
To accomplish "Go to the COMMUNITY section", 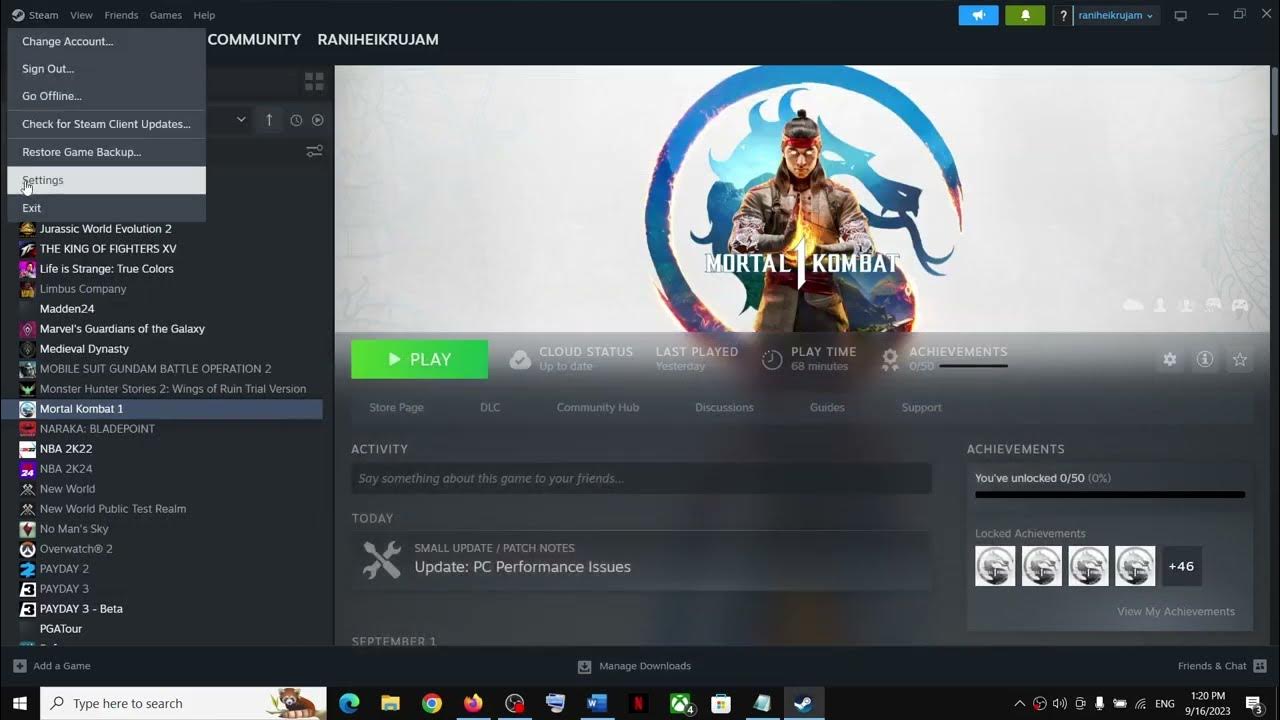I will coord(254,39).
